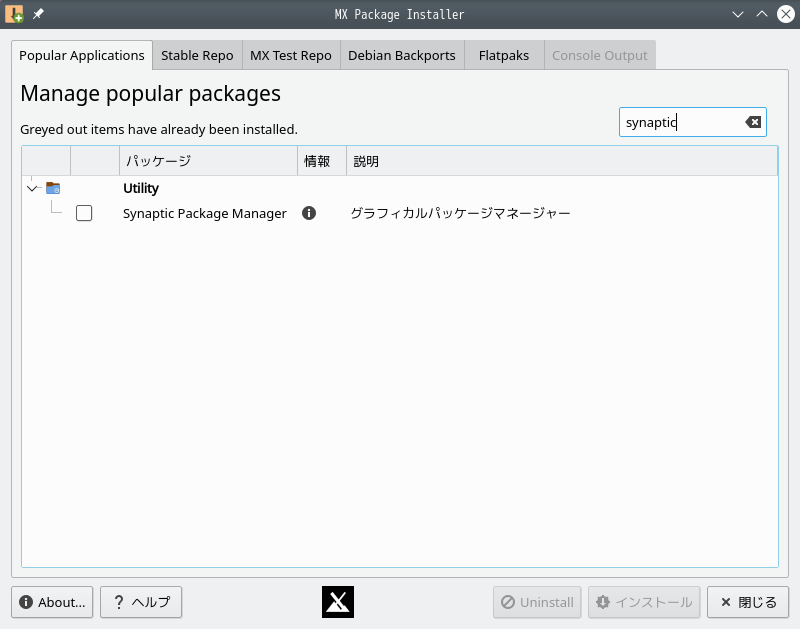Click the インストール install button

(x=644, y=602)
